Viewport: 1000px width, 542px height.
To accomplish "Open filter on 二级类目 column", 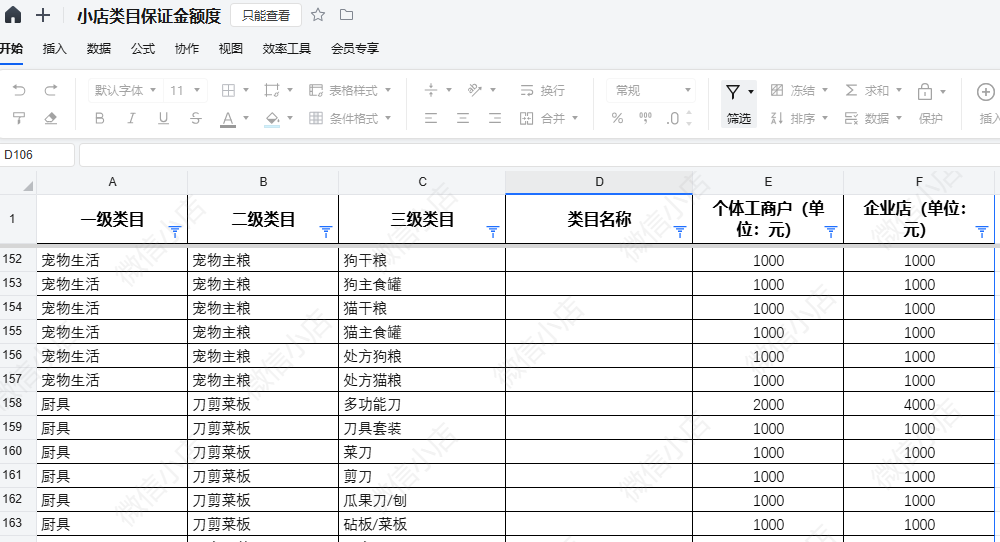I will [326, 231].
